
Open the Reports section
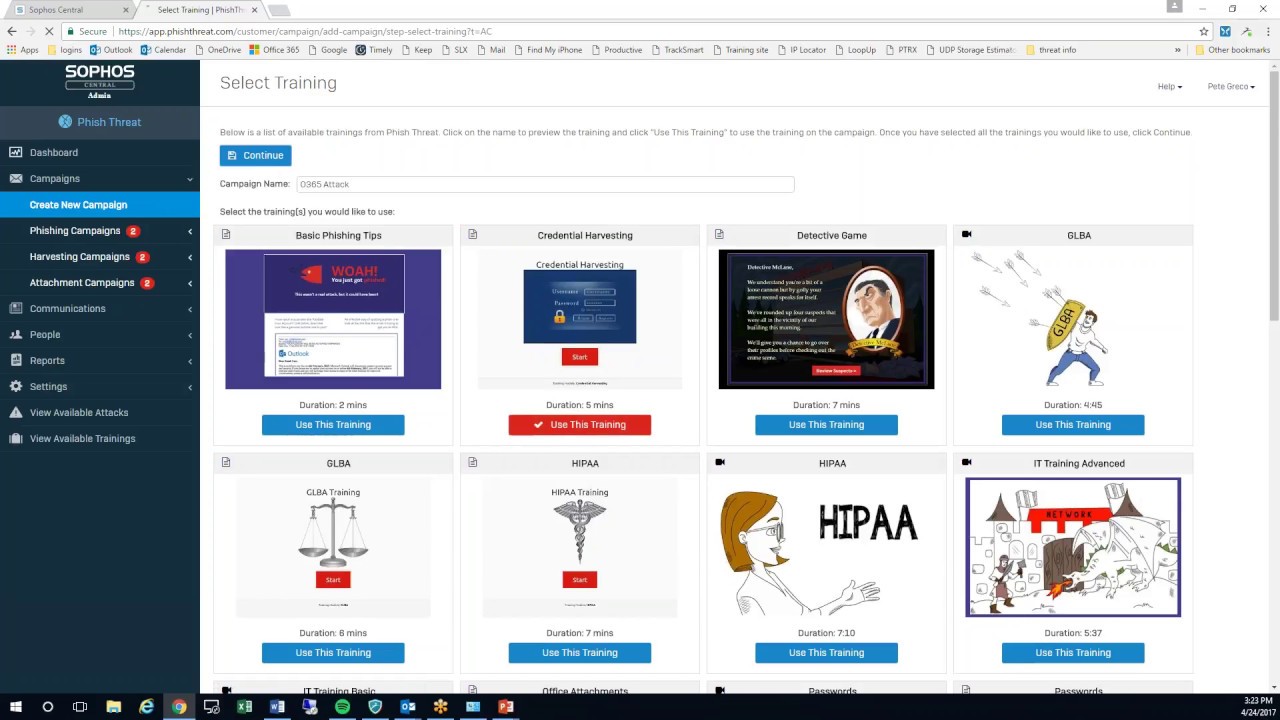pyautogui.click(x=100, y=360)
